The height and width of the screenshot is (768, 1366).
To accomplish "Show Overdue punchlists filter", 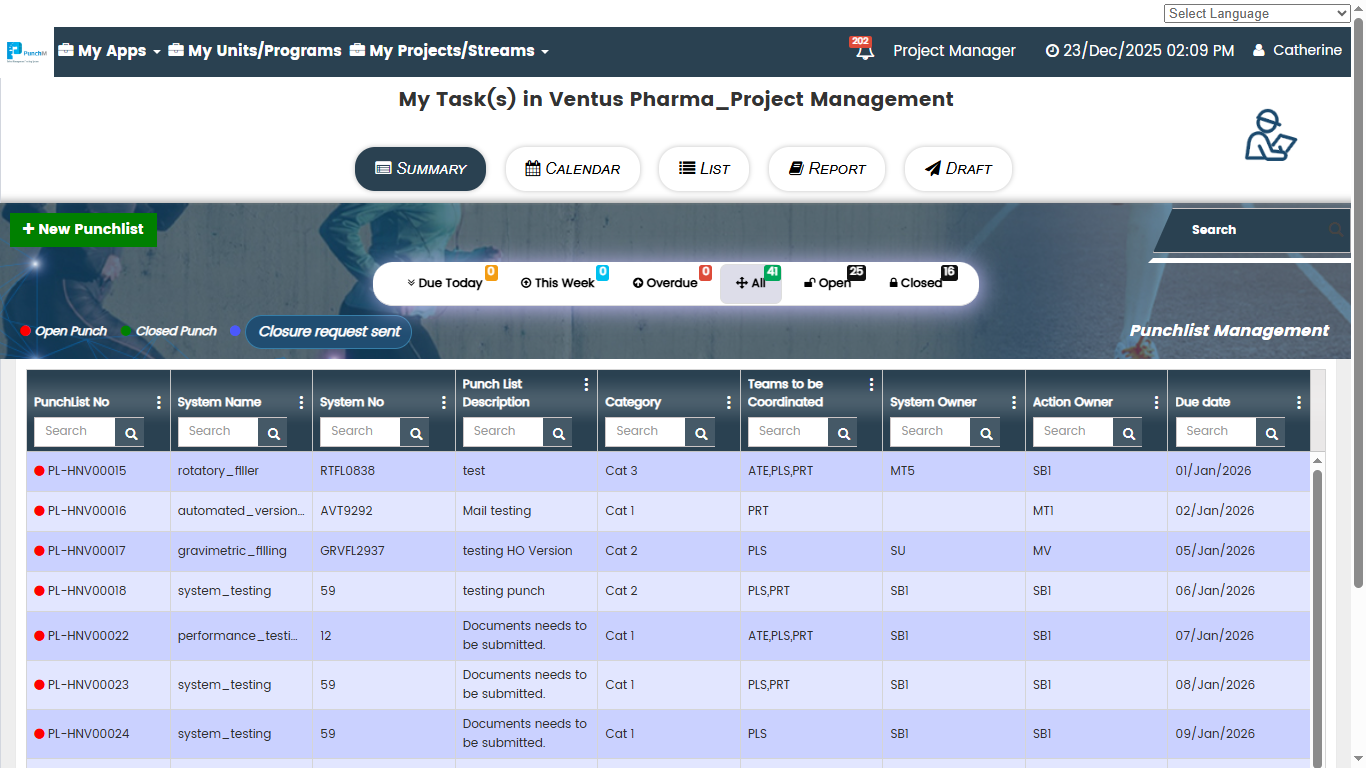I will point(665,283).
